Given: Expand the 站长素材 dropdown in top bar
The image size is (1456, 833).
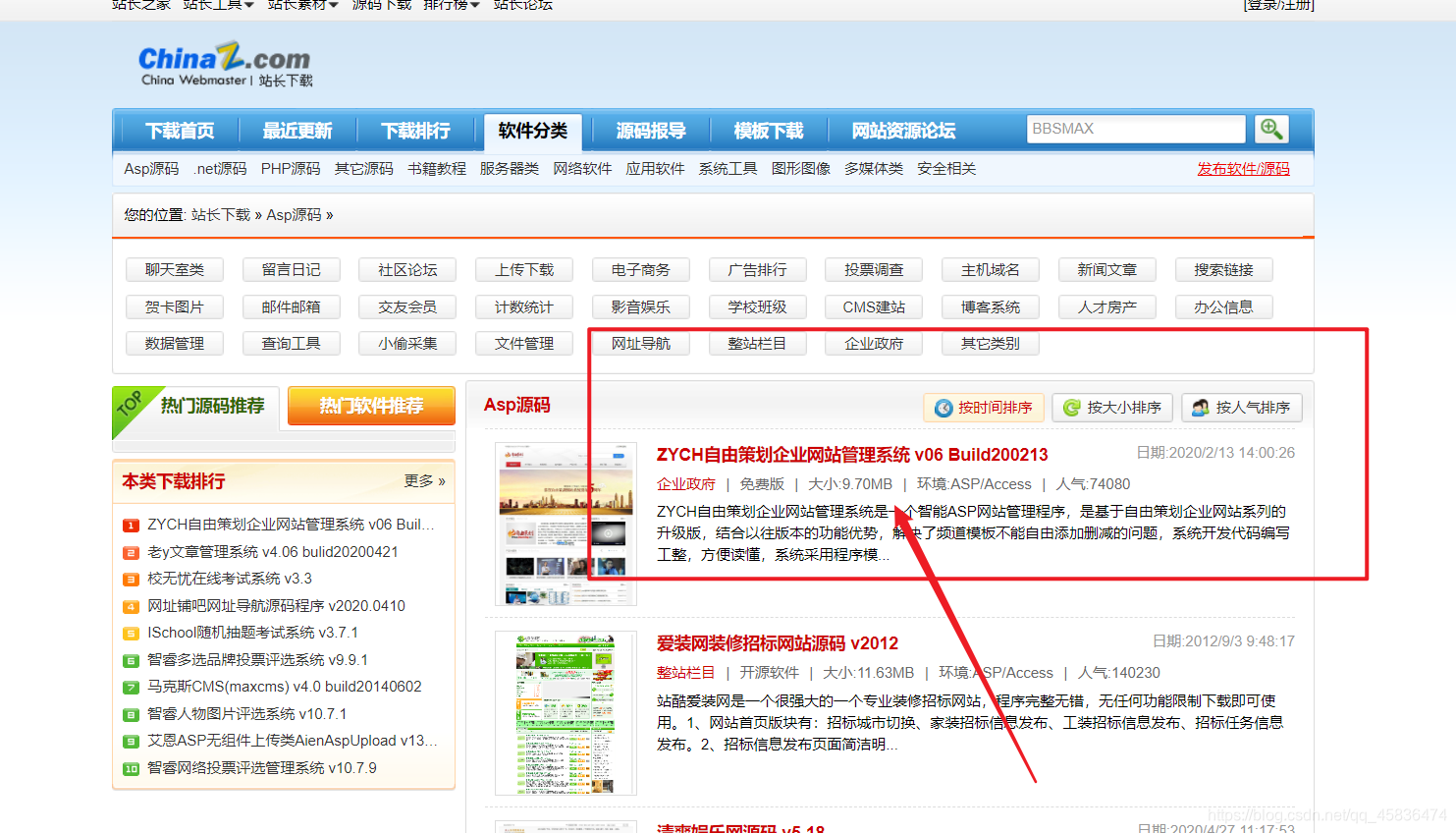Looking at the screenshot, I should coord(303,5).
